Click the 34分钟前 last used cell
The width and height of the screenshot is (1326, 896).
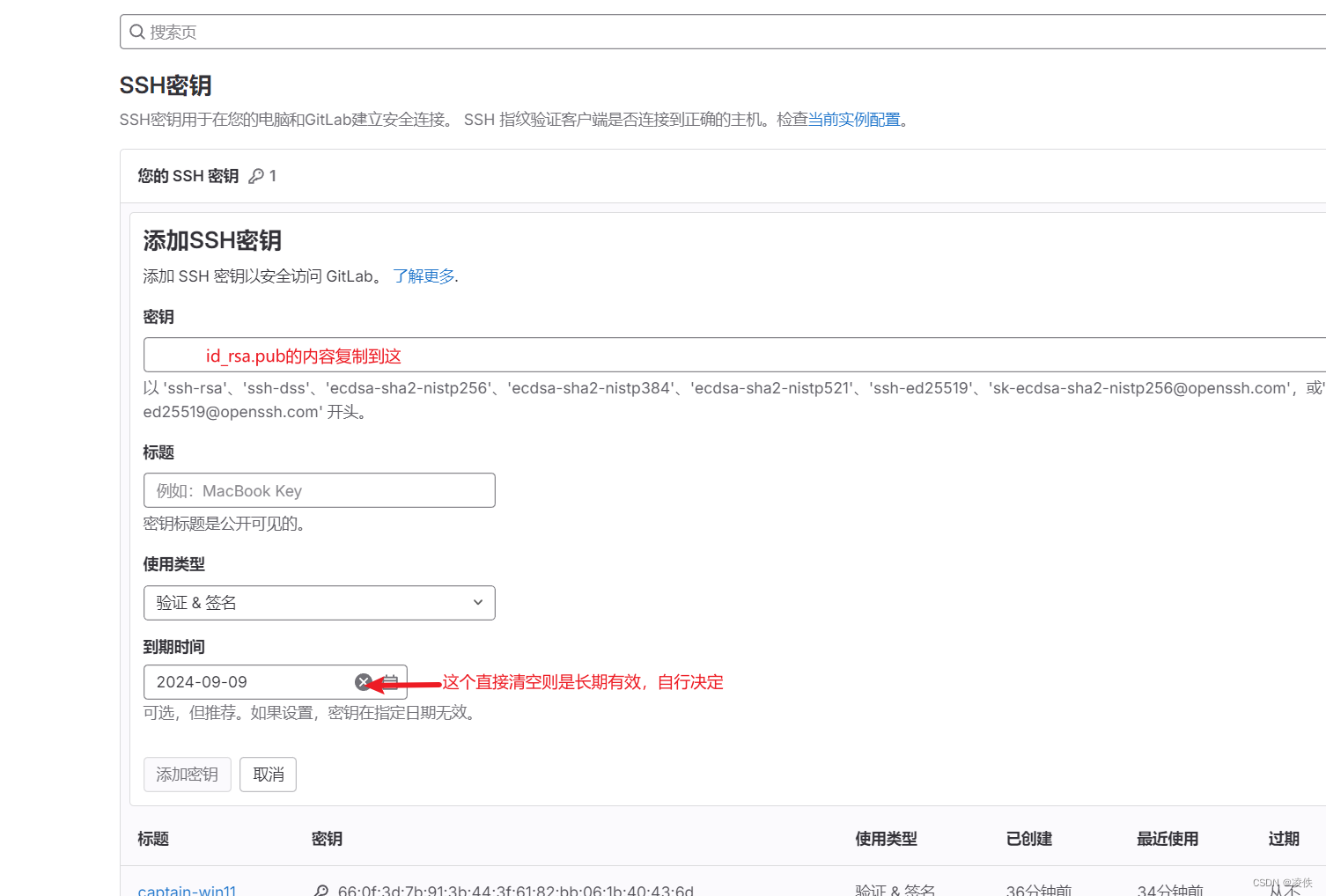click(1170, 890)
